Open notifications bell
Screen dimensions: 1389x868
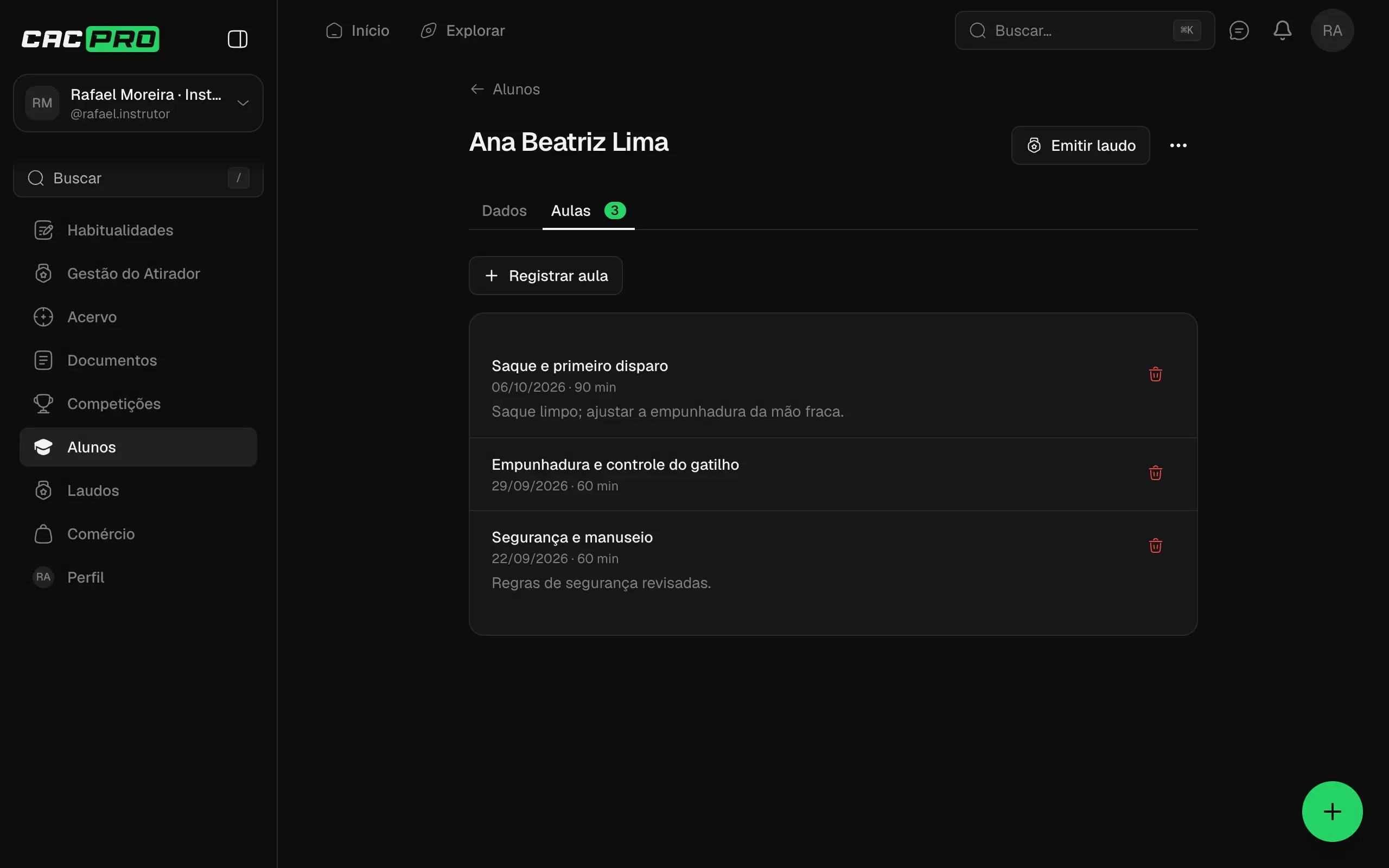[x=1282, y=30]
